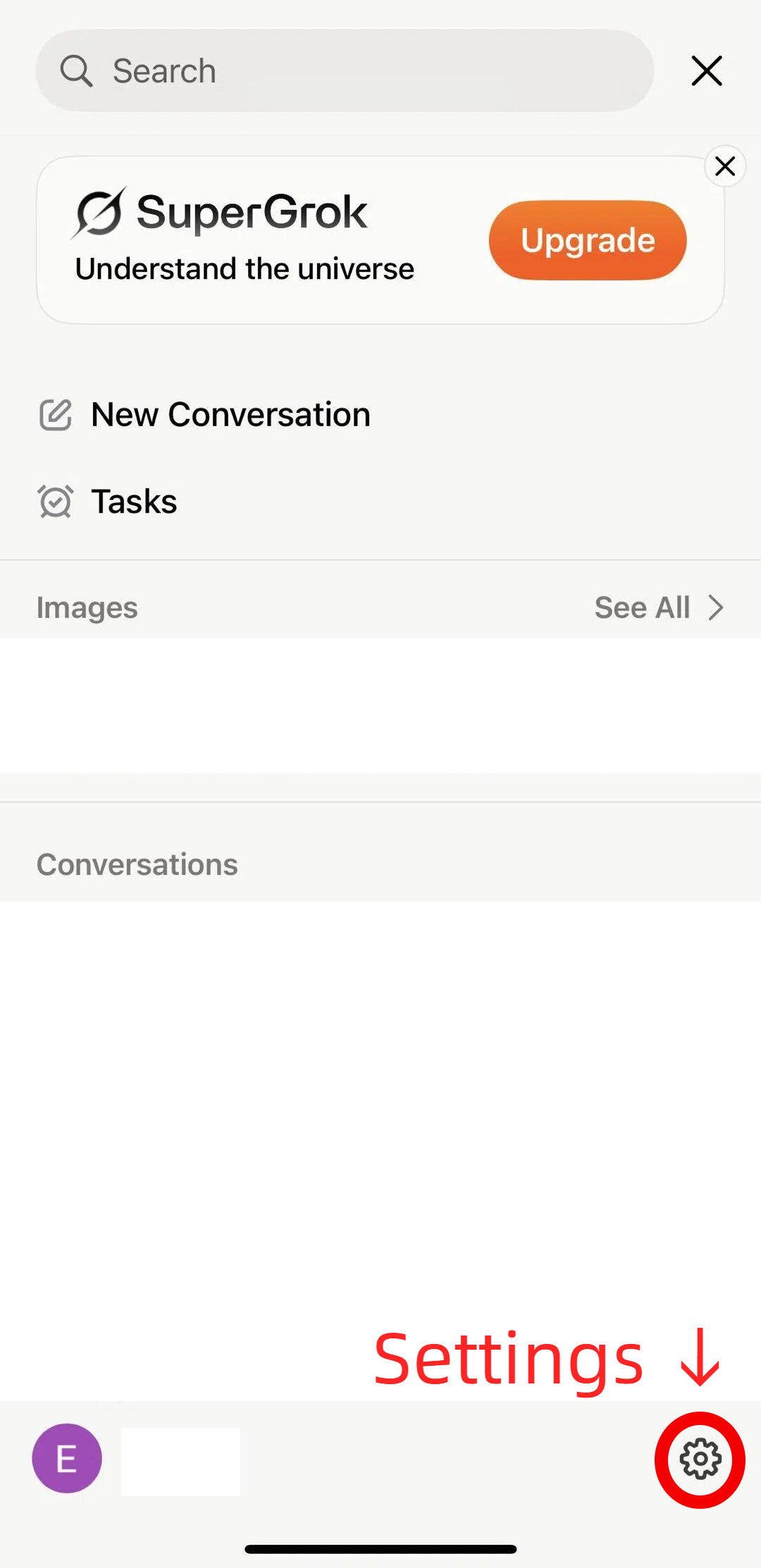Click the magnifier icon in search bar
Viewport: 761px width, 1568px height.
[x=76, y=71]
